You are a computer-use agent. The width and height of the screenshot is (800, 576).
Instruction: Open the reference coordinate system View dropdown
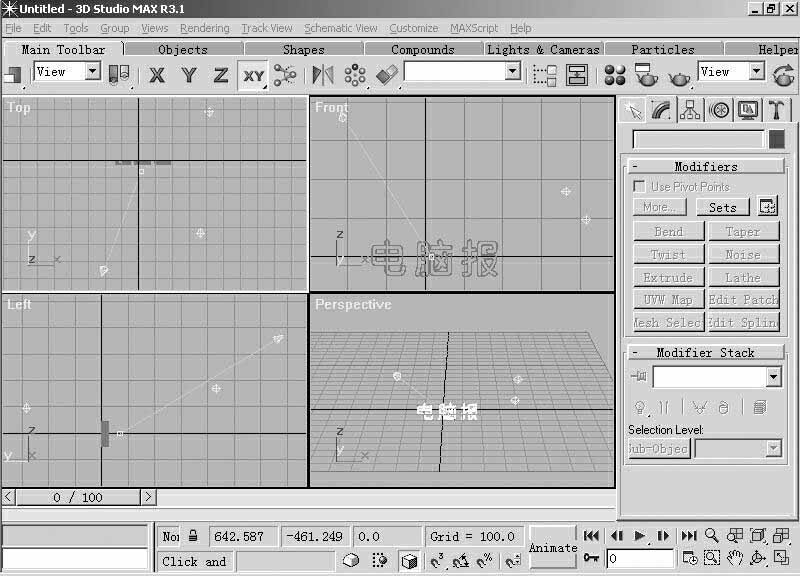click(67, 72)
